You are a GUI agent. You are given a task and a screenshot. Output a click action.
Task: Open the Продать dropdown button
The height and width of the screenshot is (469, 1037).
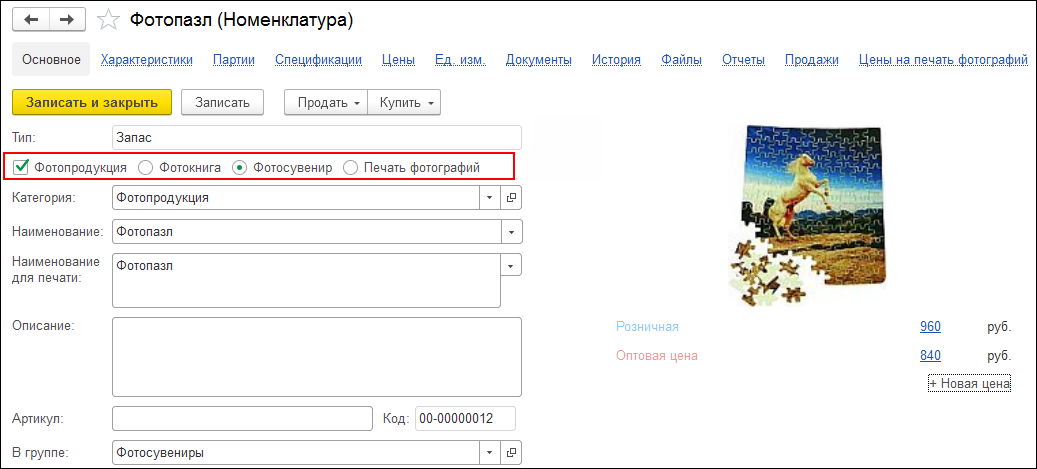pos(325,103)
